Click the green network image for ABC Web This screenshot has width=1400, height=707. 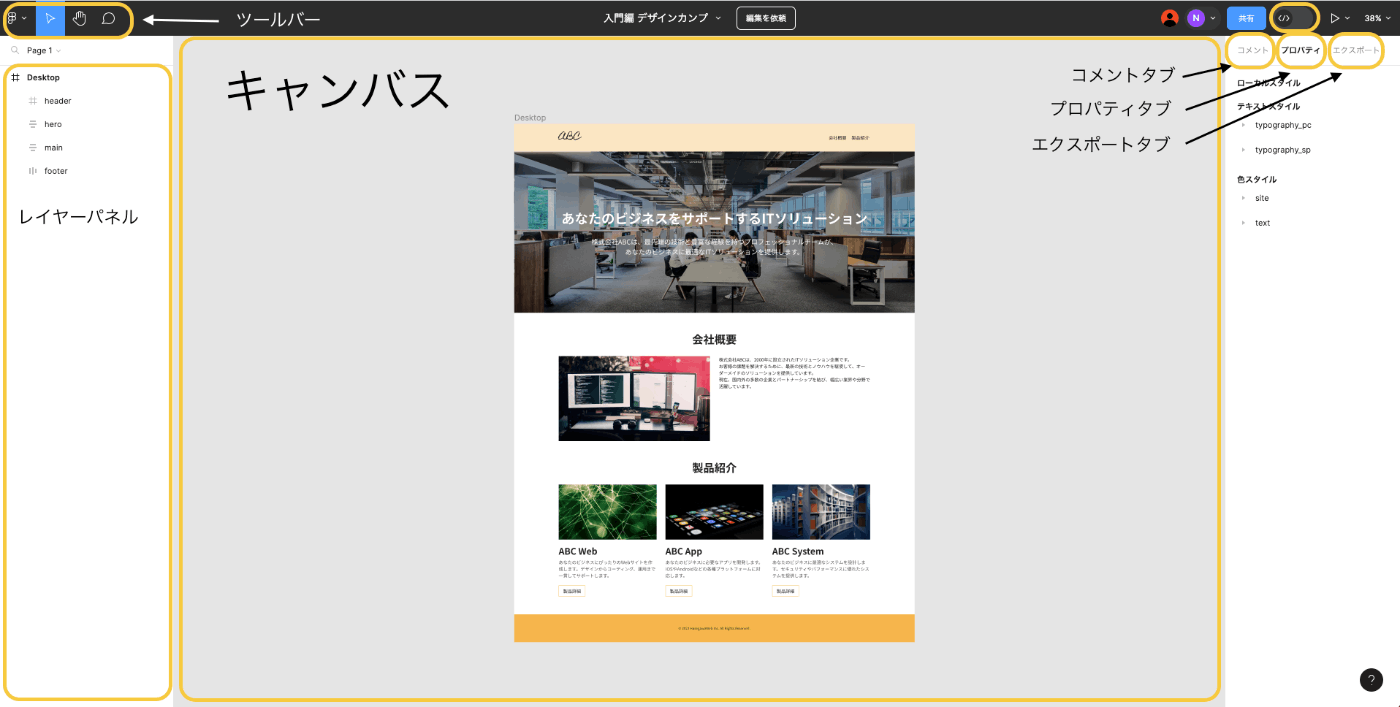[608, 512]
